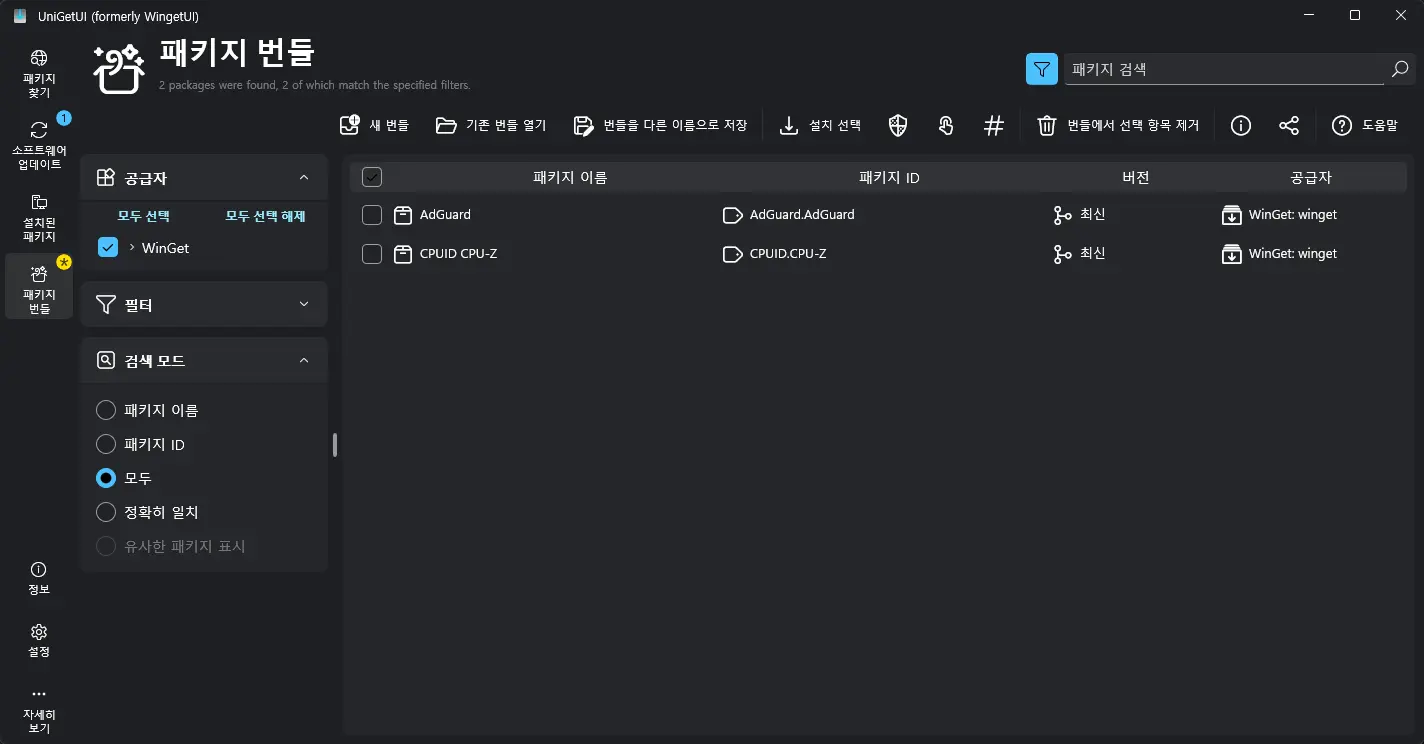Open the 정보 about page
1424x744 pixels.
(x=39, y=578)
